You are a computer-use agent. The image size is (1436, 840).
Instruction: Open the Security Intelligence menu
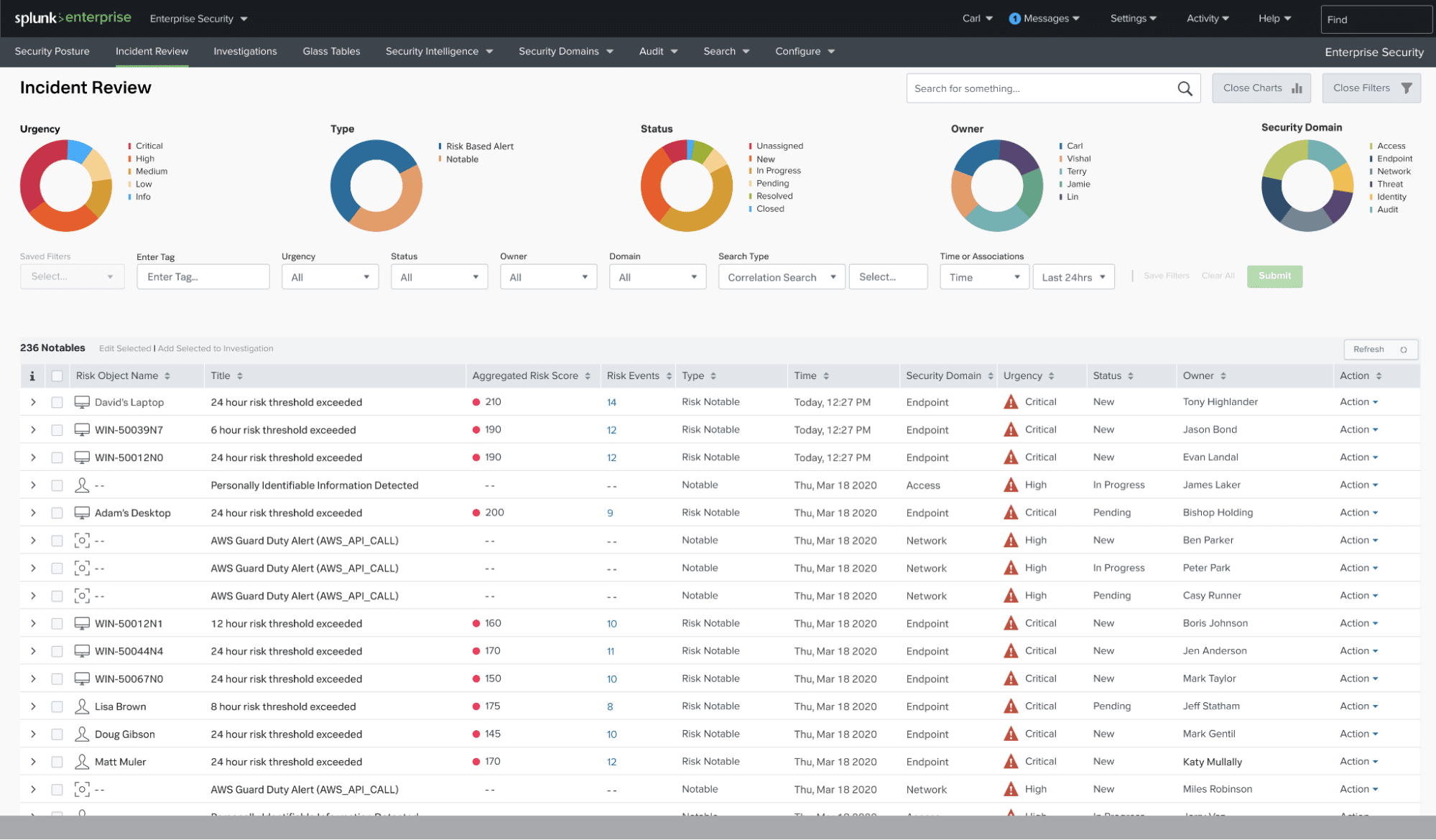[438, 50]
